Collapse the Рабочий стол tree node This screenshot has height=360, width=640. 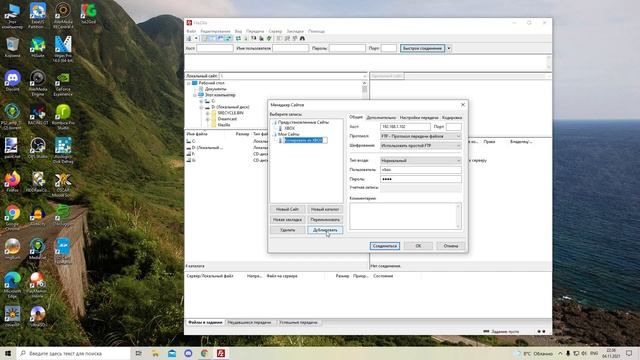189,83
